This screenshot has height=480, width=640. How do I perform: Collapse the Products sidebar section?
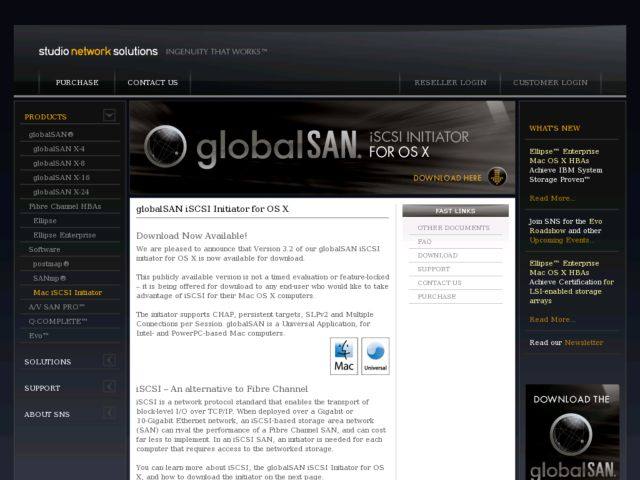109,116
